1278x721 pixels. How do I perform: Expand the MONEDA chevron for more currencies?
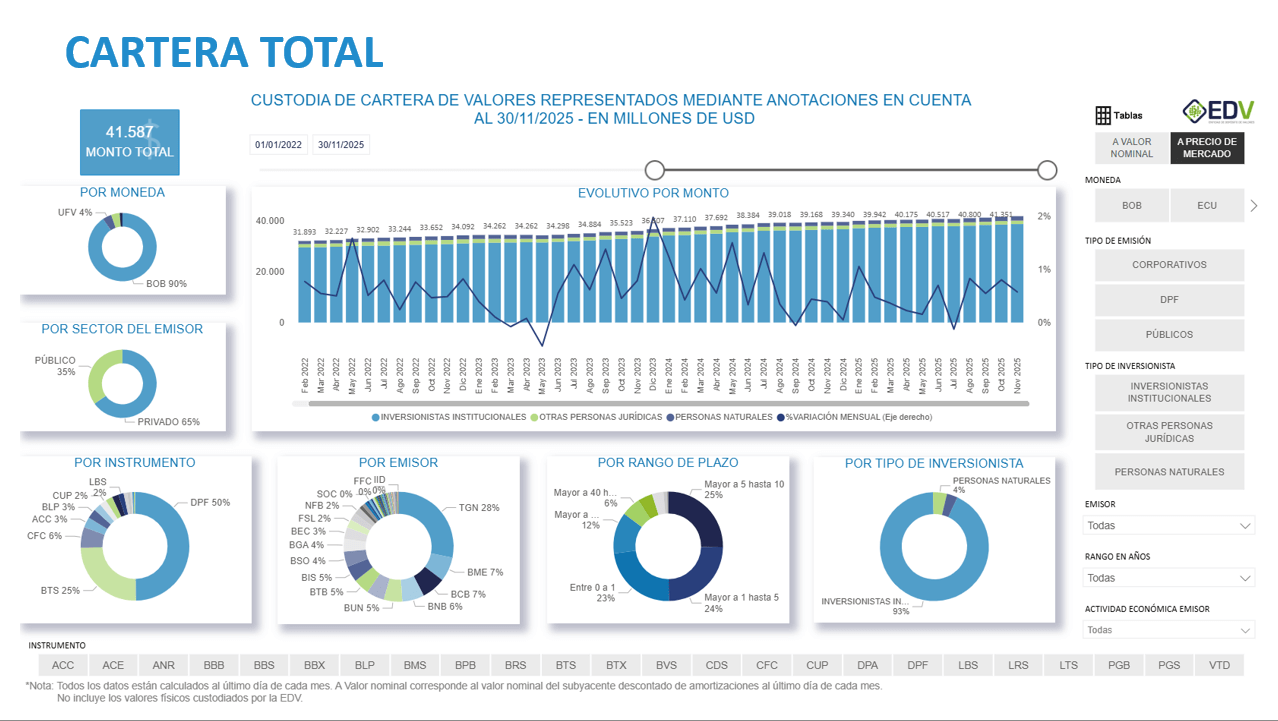click(1253, 205)
